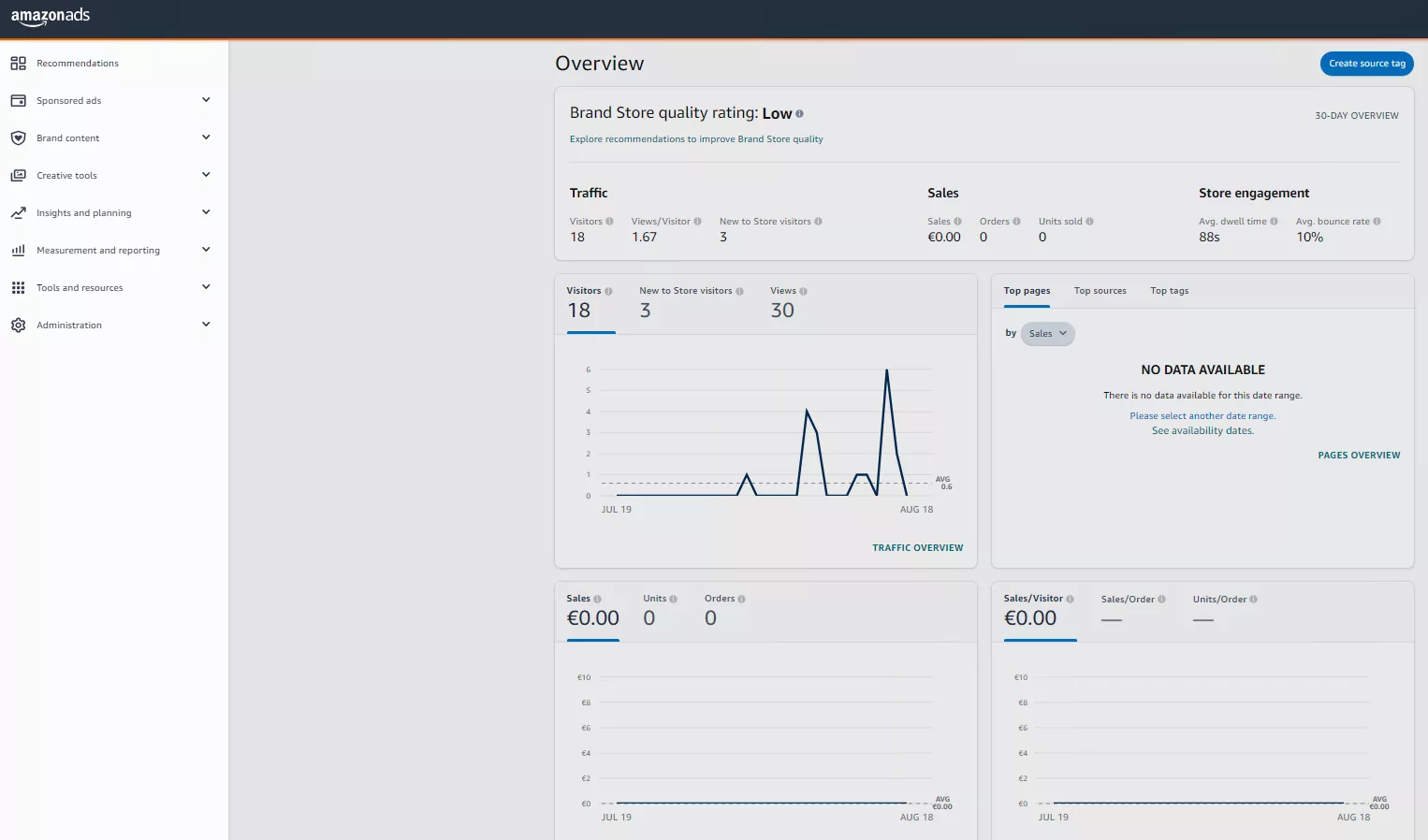Click 'Please select another date range' link

[x=1202, y=416]
